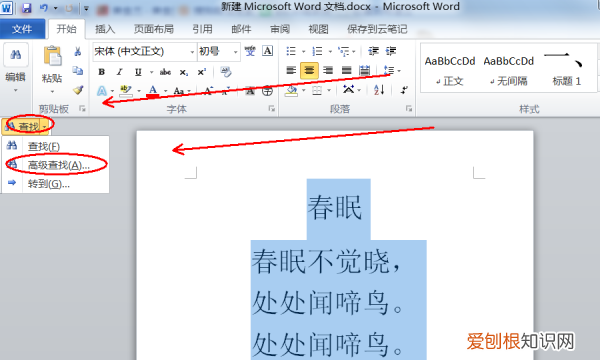Apply the 无间隔 style
The width and height of the screenshot is (600, 360).
point(509,70)
